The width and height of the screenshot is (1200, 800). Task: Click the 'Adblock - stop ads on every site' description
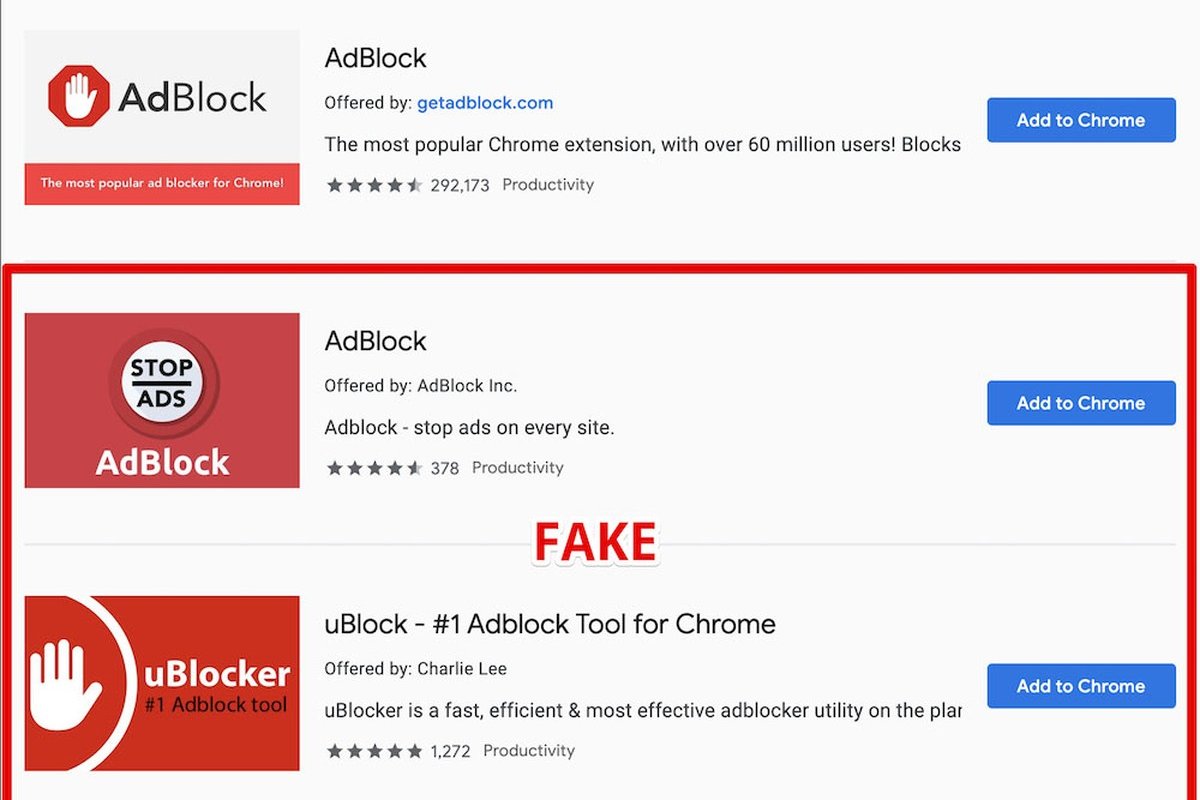point(469,428)
